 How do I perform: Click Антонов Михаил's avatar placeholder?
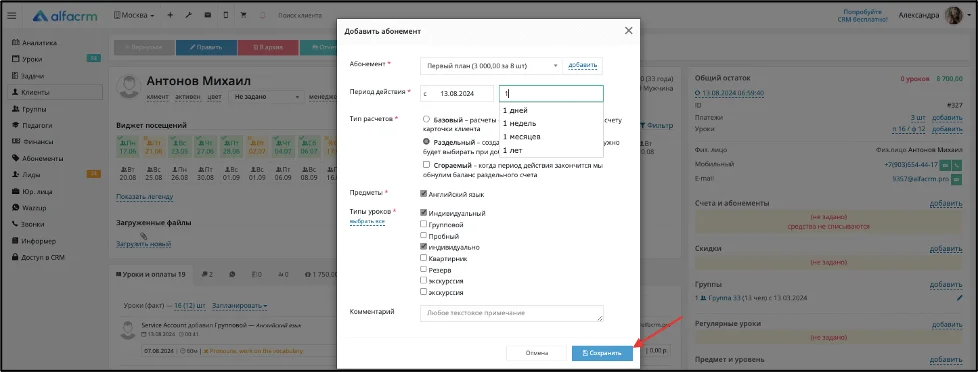pos(128,86)
